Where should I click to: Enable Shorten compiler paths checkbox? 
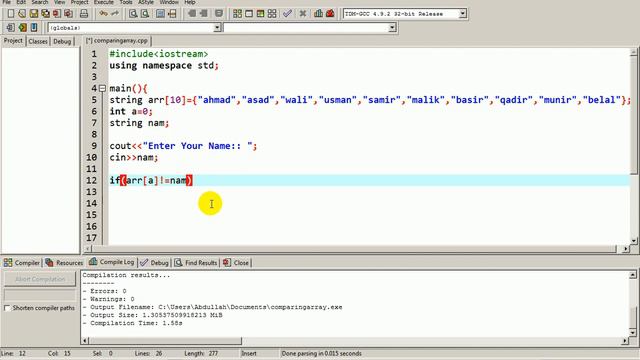point(7,308)
